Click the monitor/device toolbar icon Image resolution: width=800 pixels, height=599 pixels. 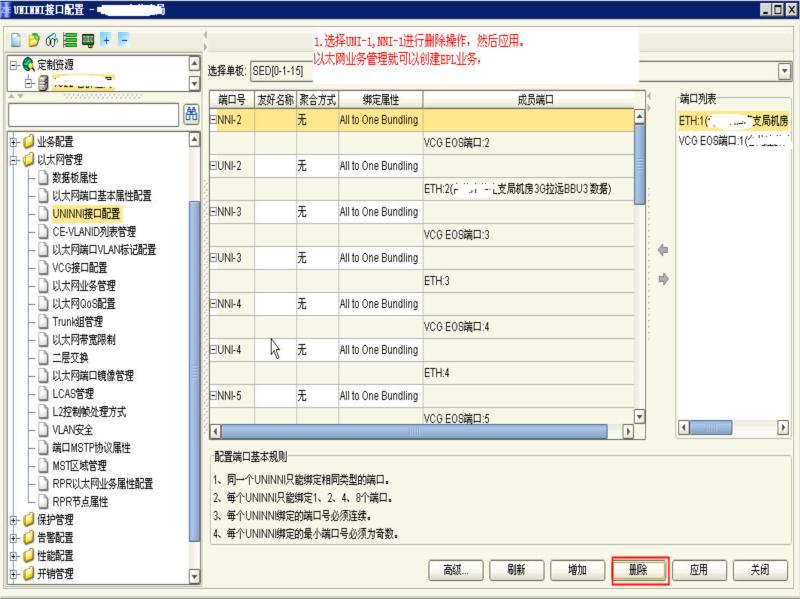tap(88, 40)
